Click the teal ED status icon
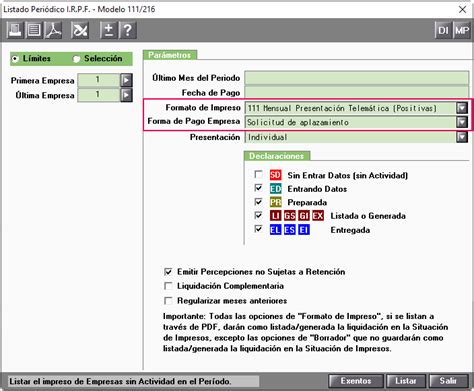Viewport: 474px width, 391px height. tap(275, 189)
